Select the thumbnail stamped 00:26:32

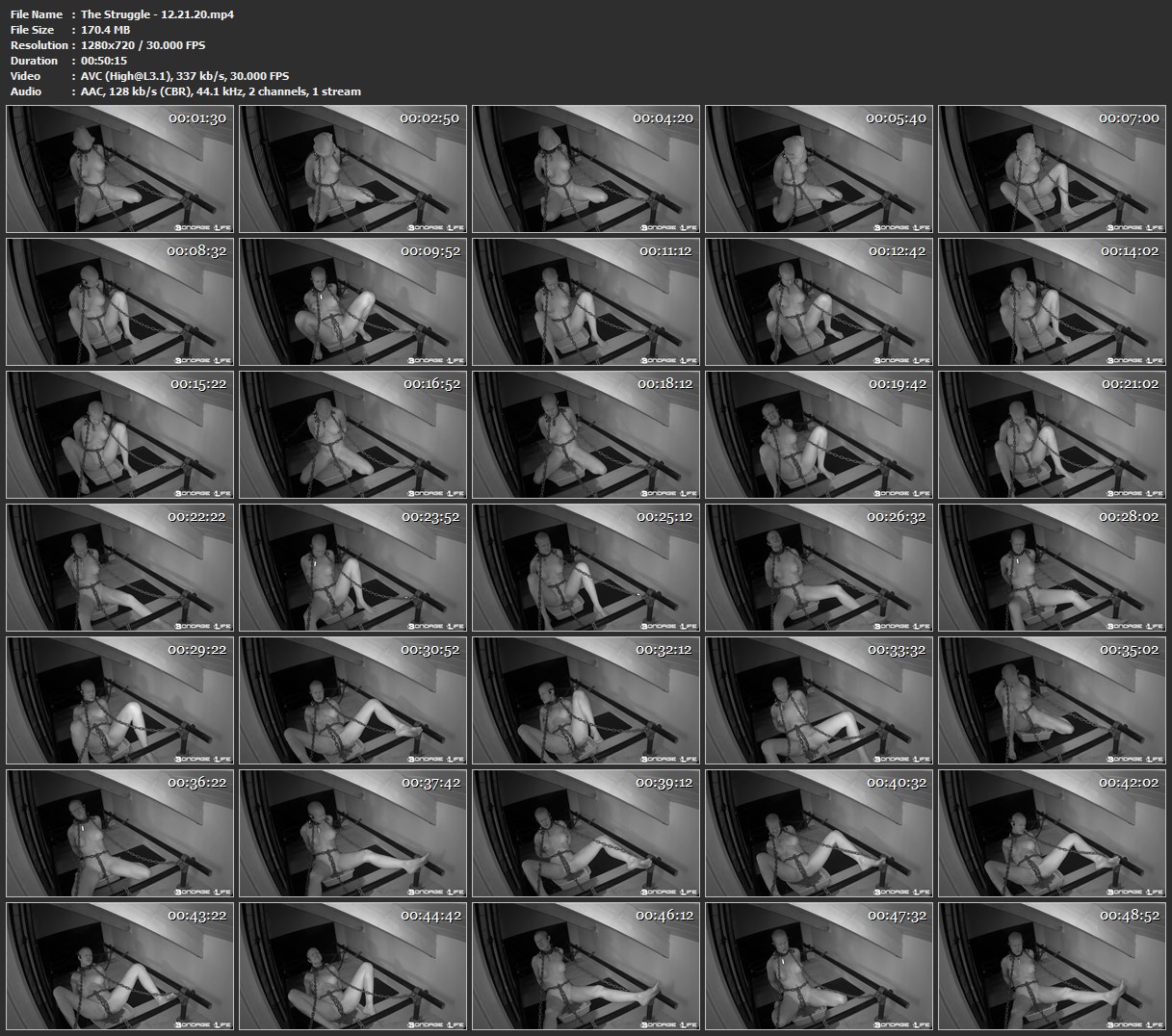coord(819,567)
